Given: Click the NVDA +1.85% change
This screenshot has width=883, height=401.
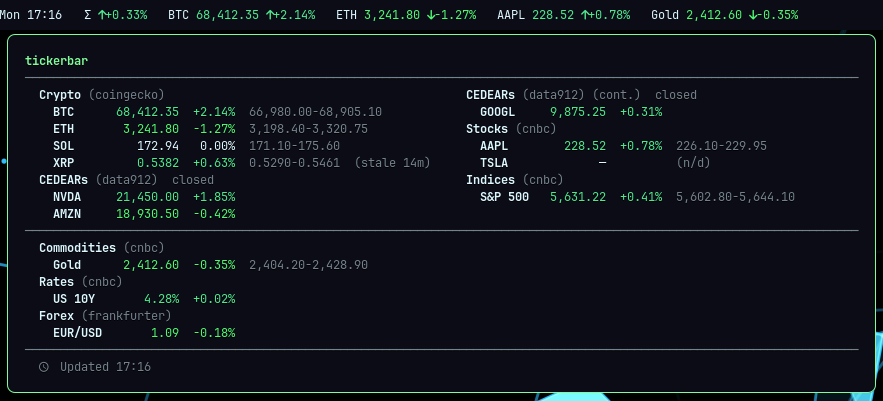Looking at the screenshot, I should (214, 197).
